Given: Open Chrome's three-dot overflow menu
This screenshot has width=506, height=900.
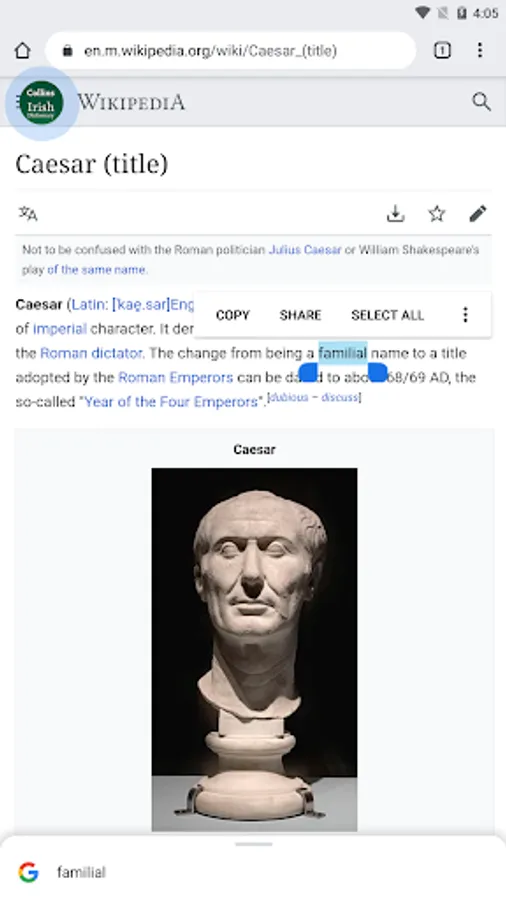Looking at the screenshot, I should [480, 51].
